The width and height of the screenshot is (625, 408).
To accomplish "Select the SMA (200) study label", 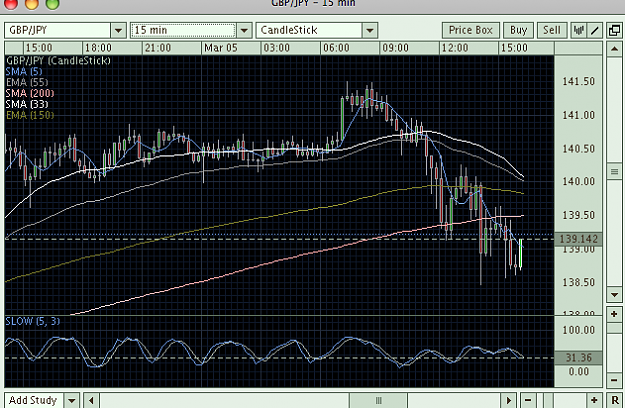I will tap(30, 93).
